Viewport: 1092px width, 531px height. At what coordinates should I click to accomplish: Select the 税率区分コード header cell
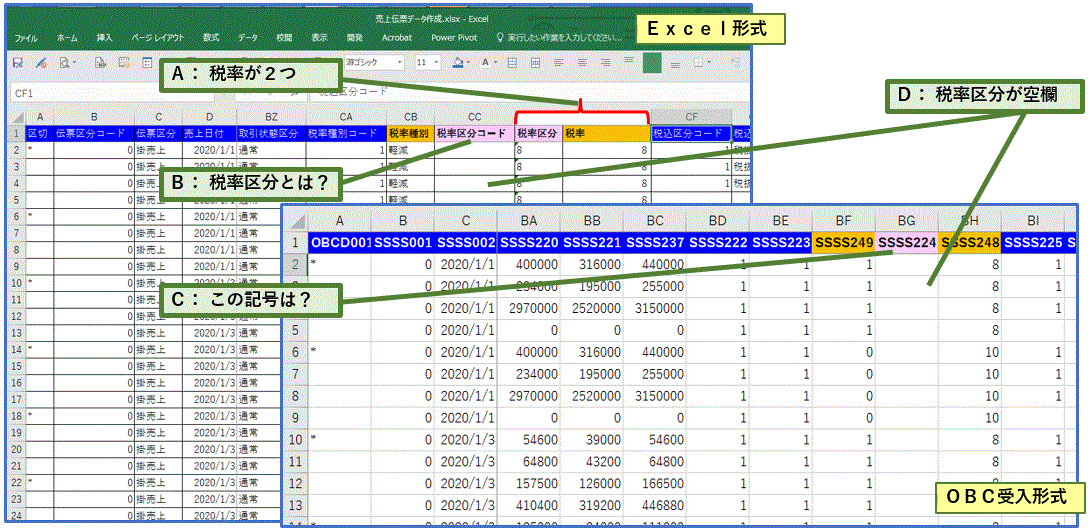point(474,133)
